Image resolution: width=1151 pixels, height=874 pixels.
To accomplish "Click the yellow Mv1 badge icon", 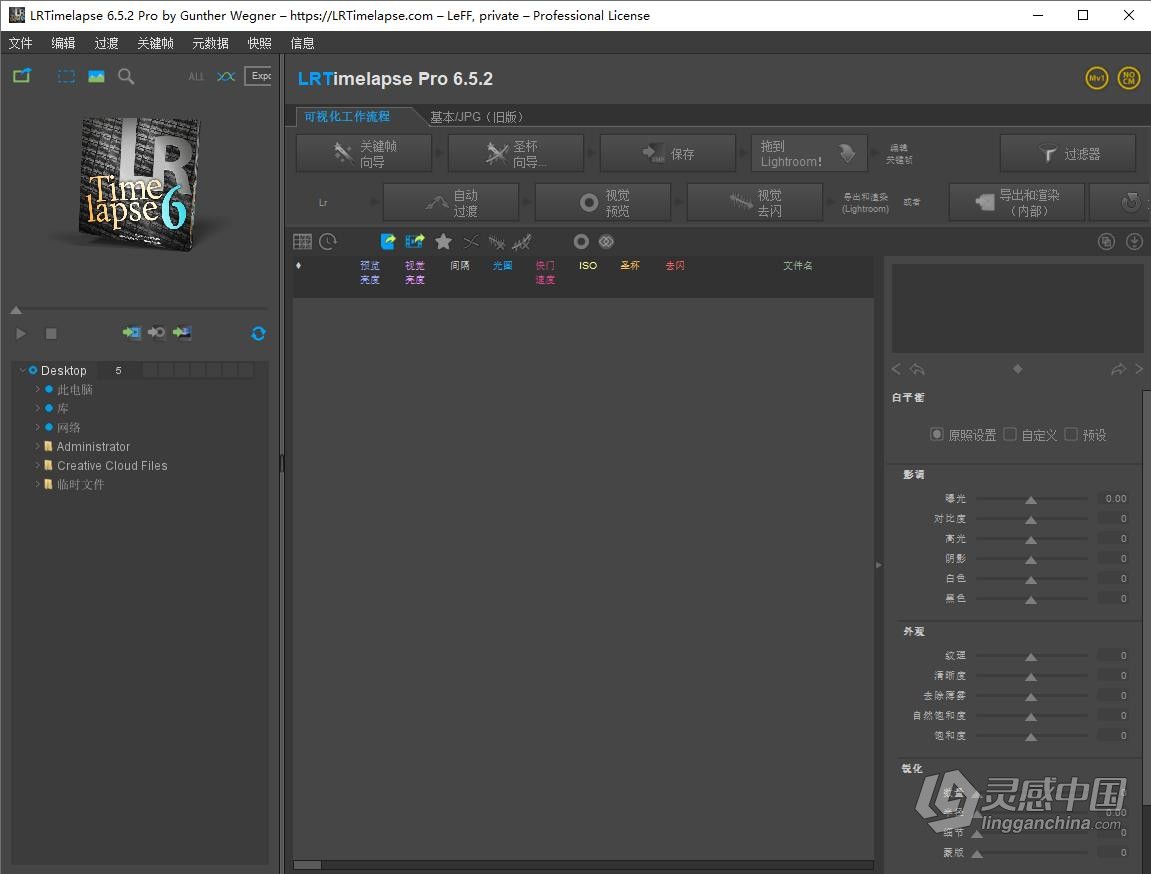I will [1097, 78].
